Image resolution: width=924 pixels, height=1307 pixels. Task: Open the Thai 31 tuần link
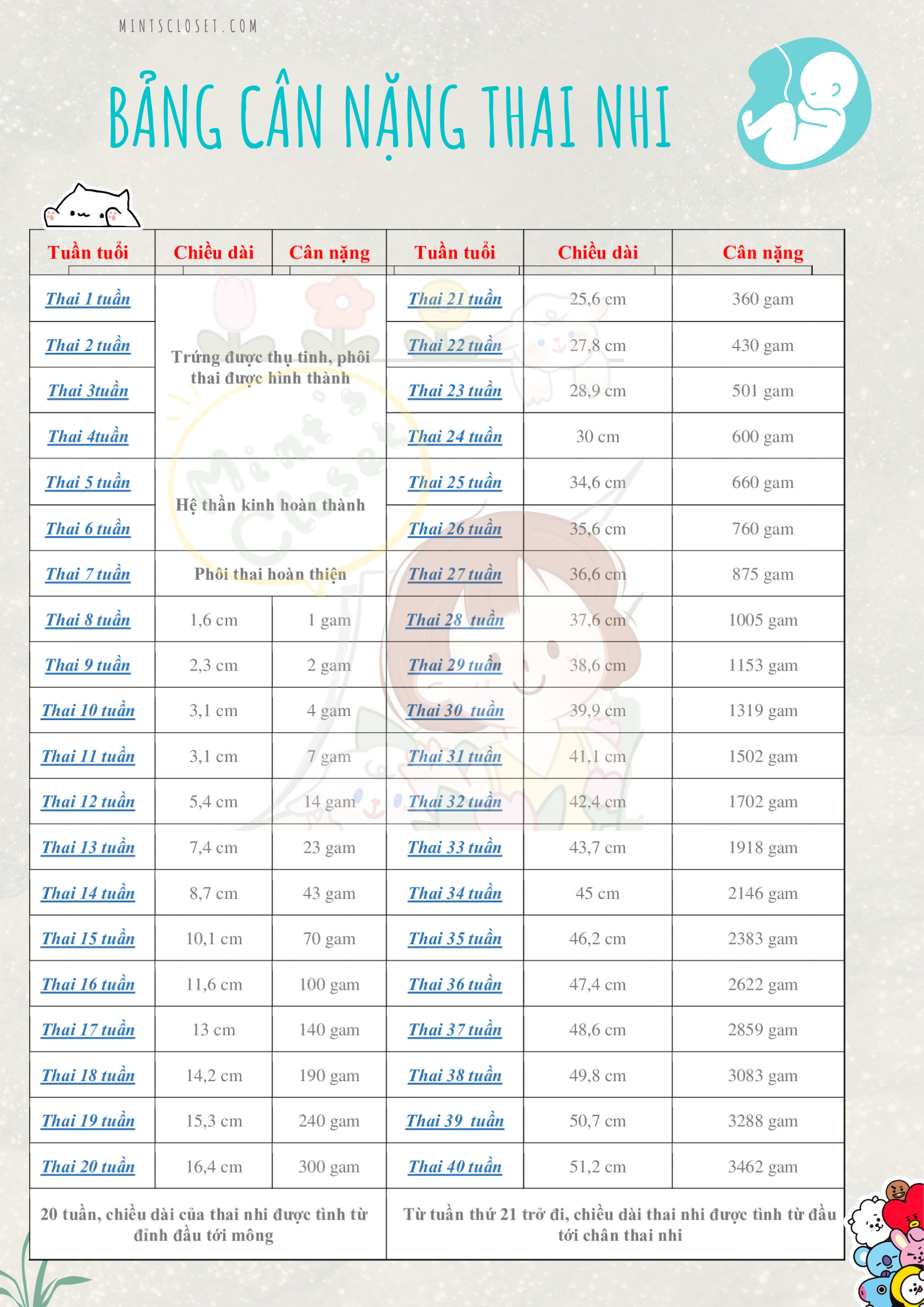coord(455,757)
